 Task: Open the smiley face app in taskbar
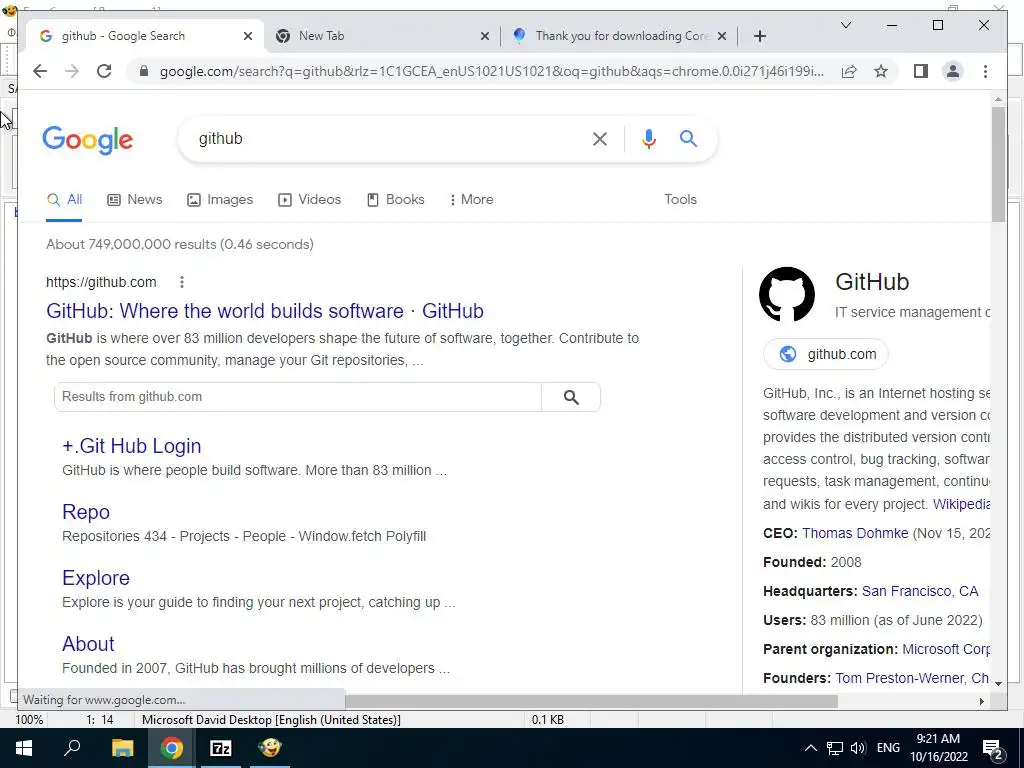[x=270, y=748]
